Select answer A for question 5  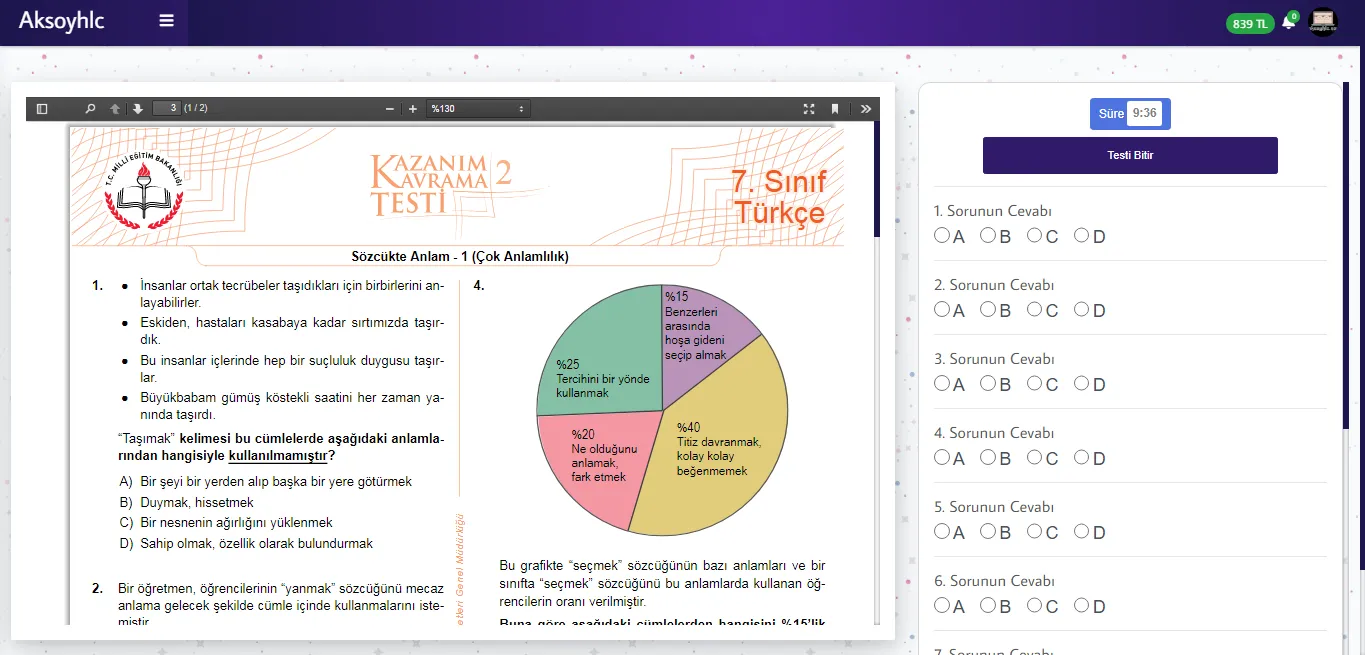coord(941,531)
